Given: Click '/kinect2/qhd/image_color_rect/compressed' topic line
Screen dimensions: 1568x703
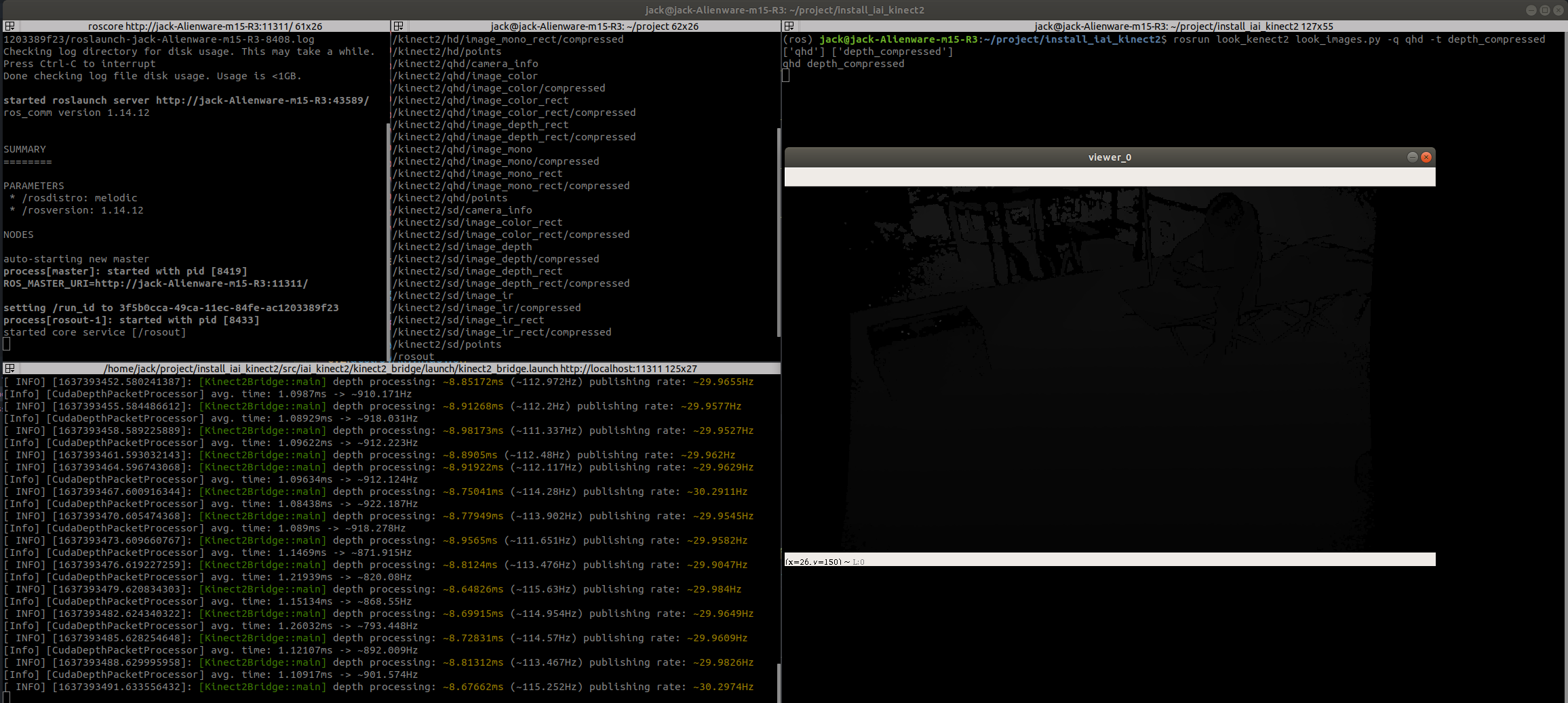Looking at the screenshot, I should (514, 113).
